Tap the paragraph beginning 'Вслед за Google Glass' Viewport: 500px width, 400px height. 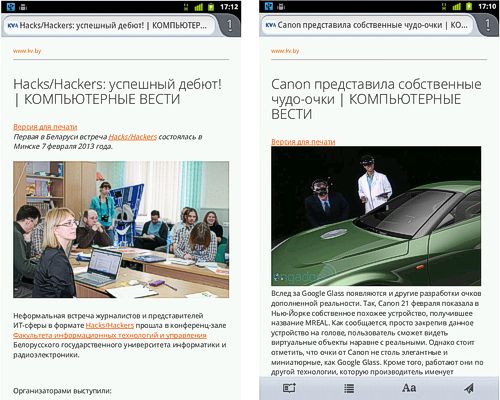coord(377,333)
